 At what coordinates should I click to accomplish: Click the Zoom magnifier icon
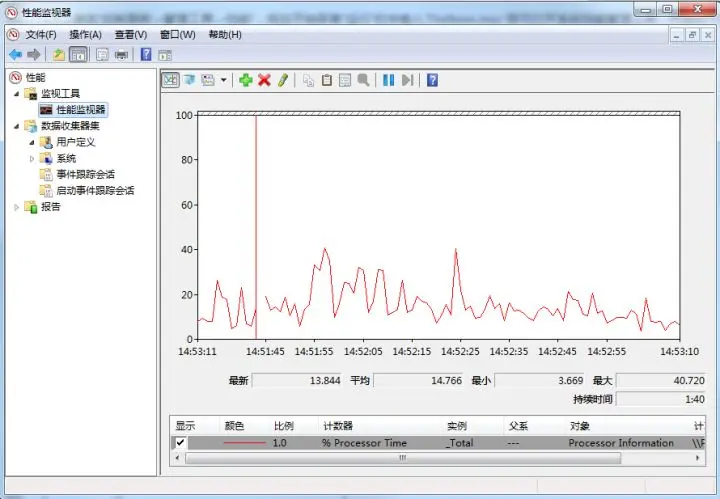coord(363,80)
